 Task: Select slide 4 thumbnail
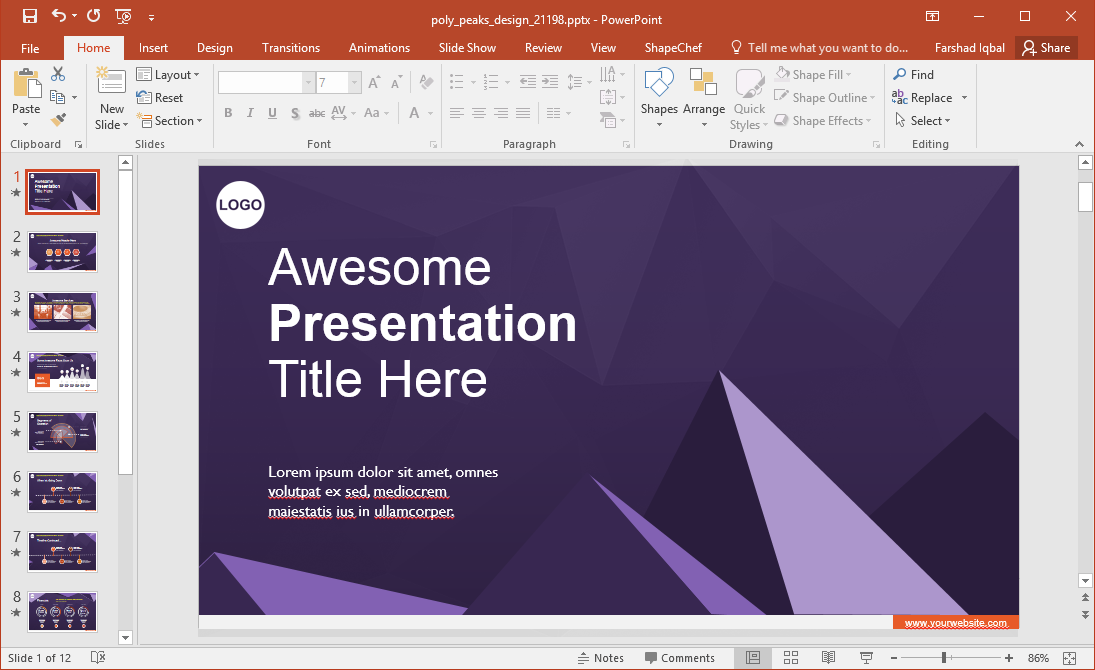(x=63, y=371)
